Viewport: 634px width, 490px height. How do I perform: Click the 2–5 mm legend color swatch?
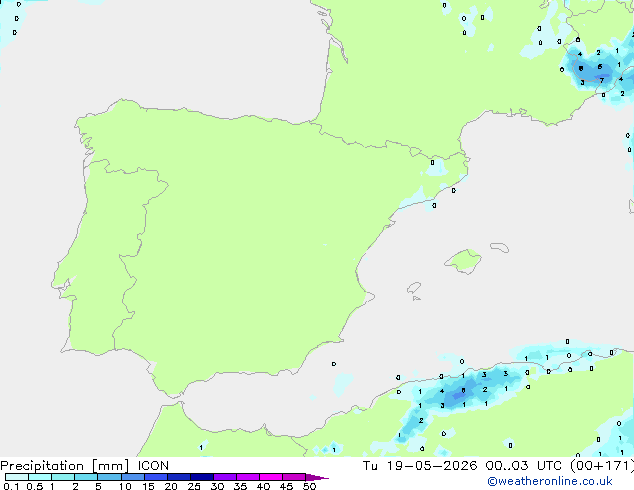(x=86, y=477)
